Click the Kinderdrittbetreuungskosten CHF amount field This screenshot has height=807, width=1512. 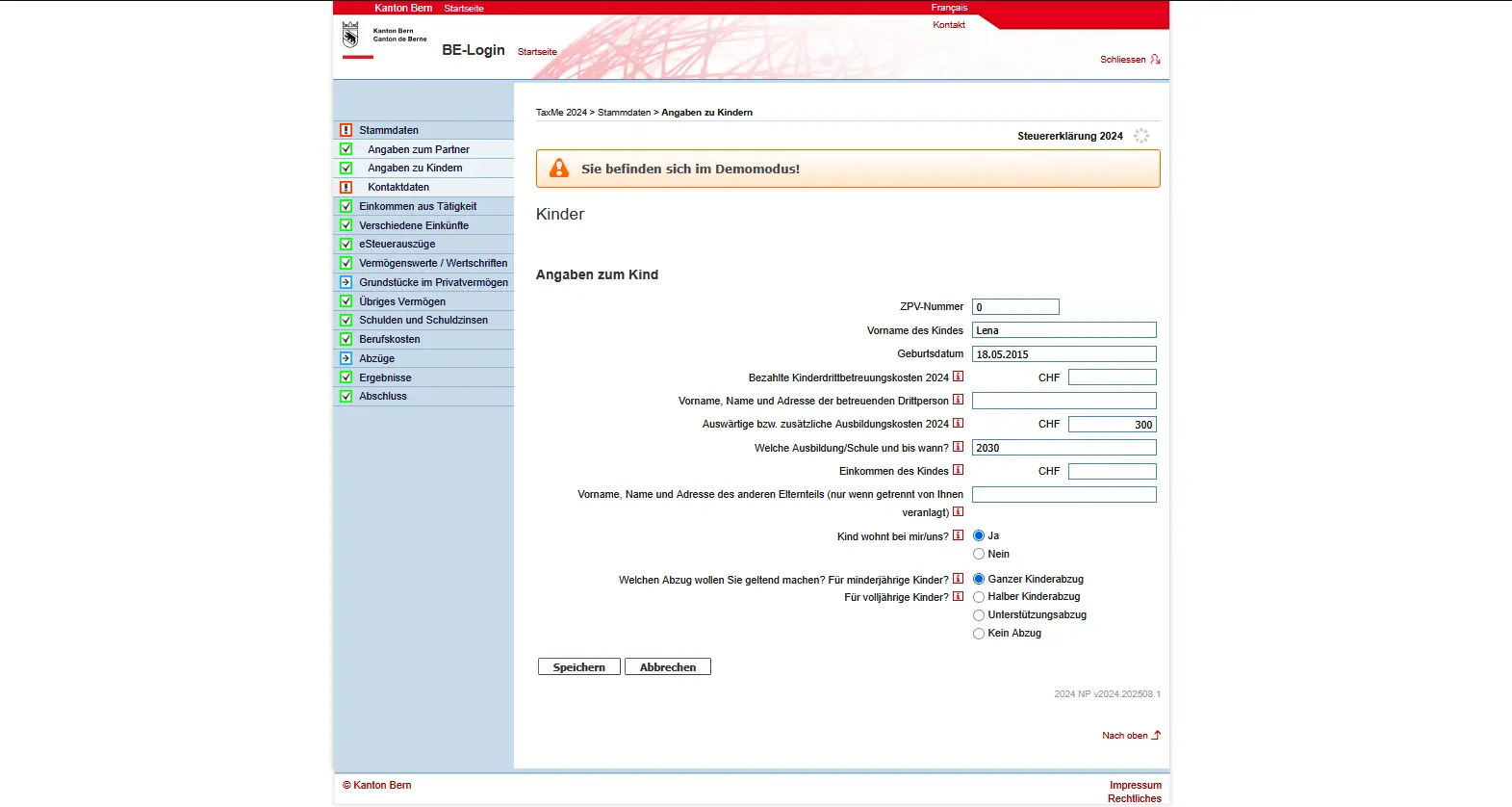[x=1113, y=377]
